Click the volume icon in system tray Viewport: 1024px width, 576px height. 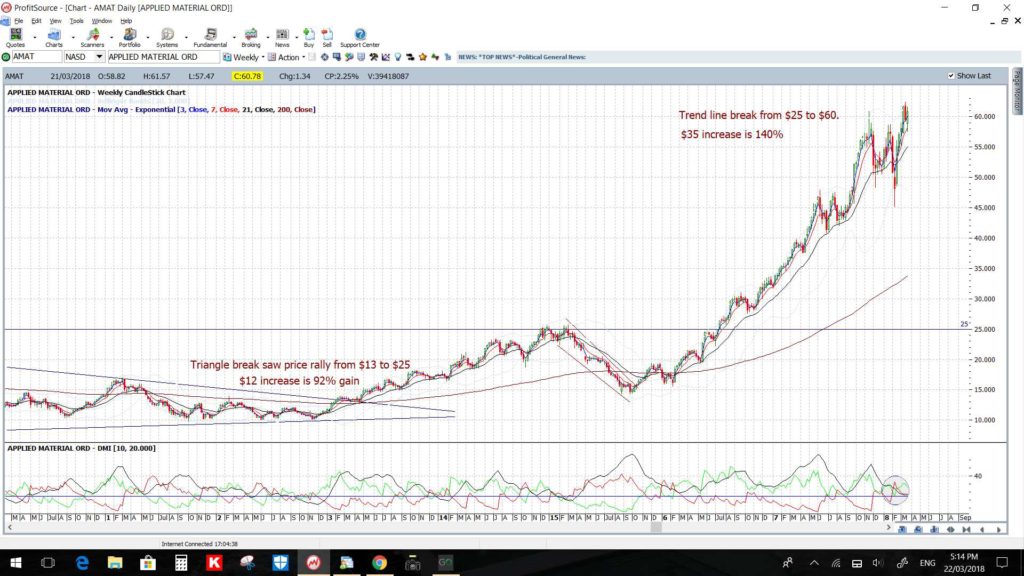[x=877, y=562]
